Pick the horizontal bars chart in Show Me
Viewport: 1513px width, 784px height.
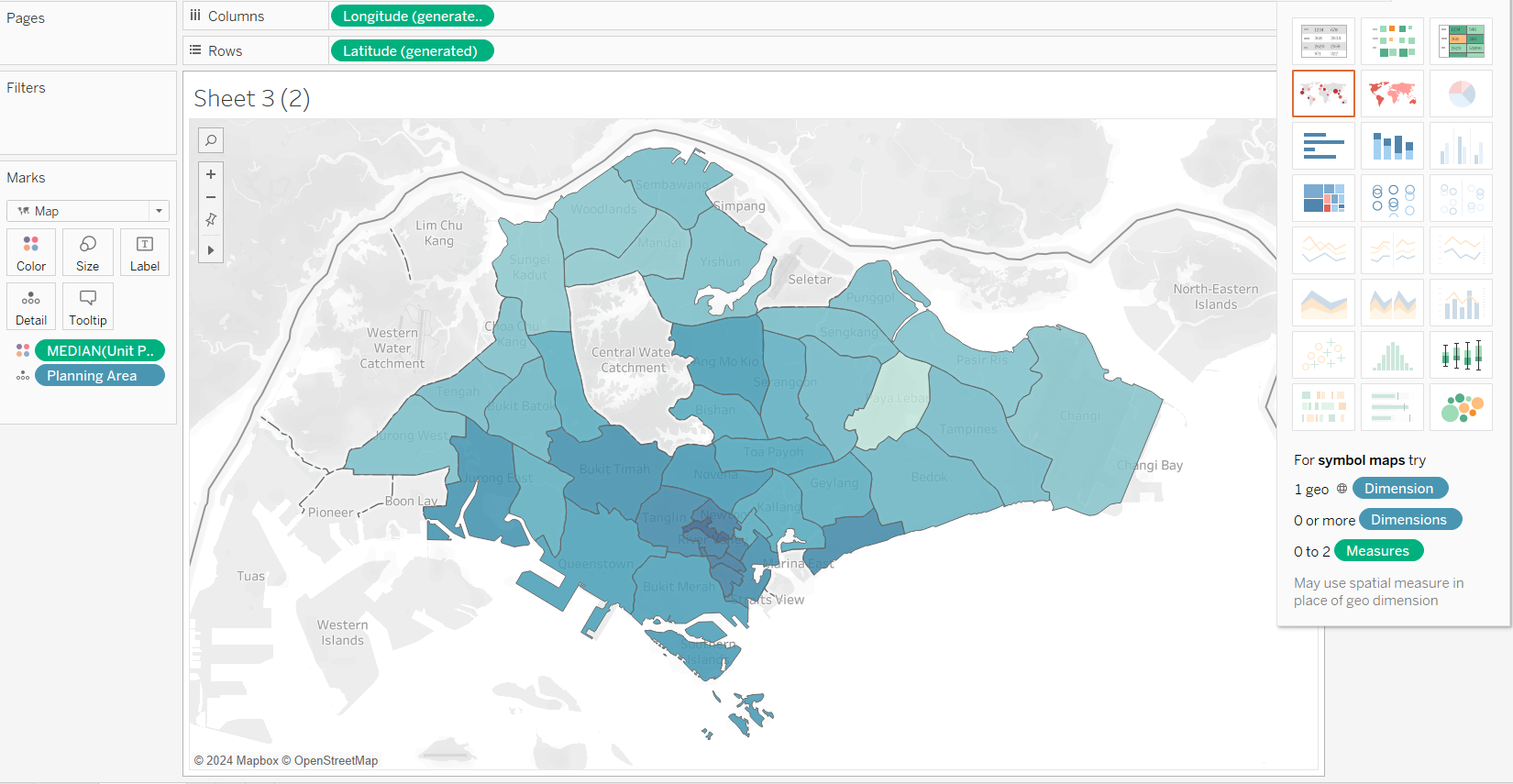coord(1323,146)
